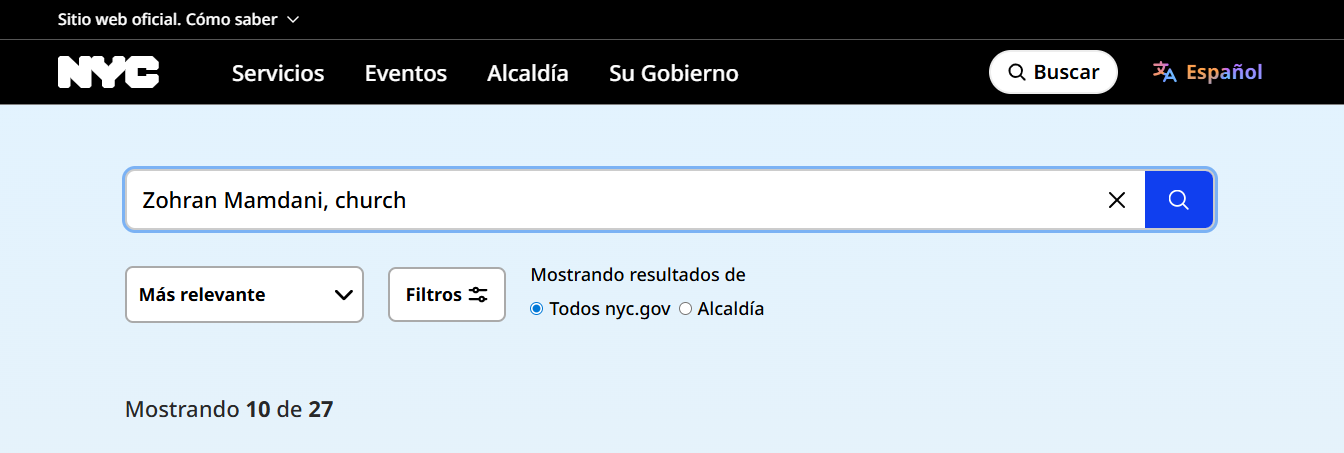
Task: Select the 'Alcaldía' radio button option
Action: click(685, 309)
